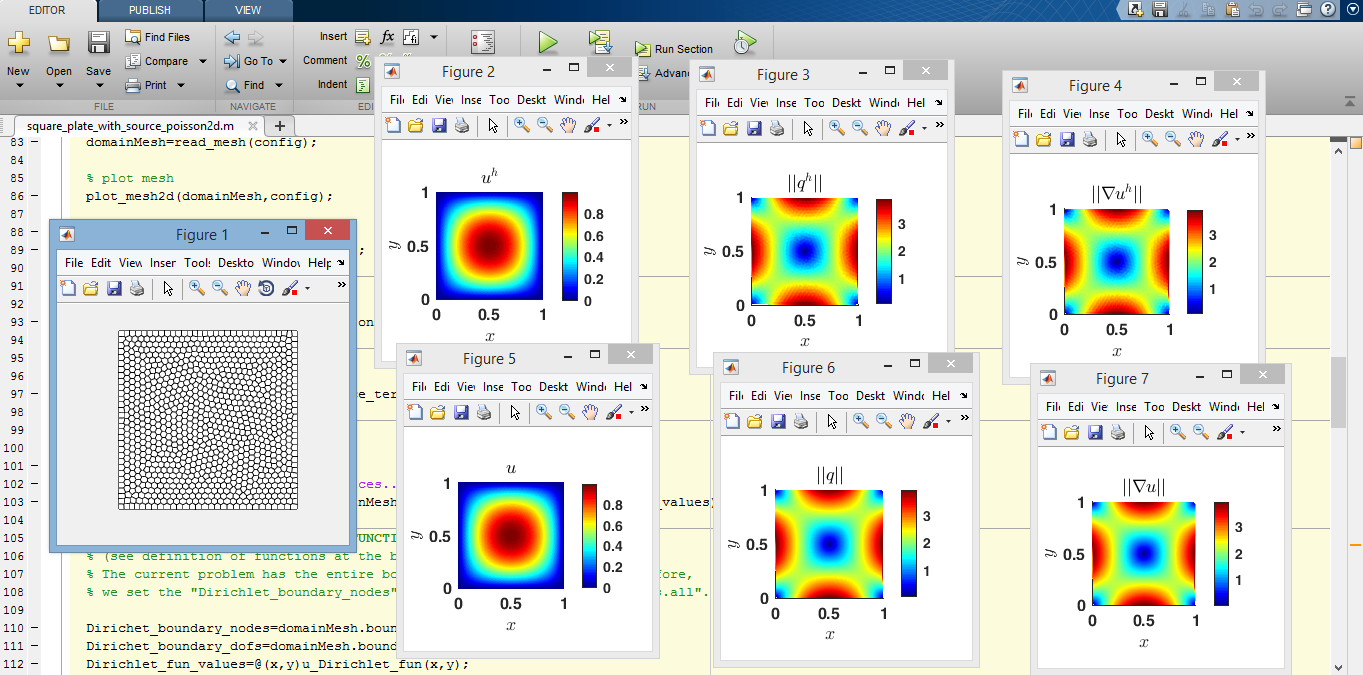Select the Brush data tool in Figure 3

click(905, 128)
